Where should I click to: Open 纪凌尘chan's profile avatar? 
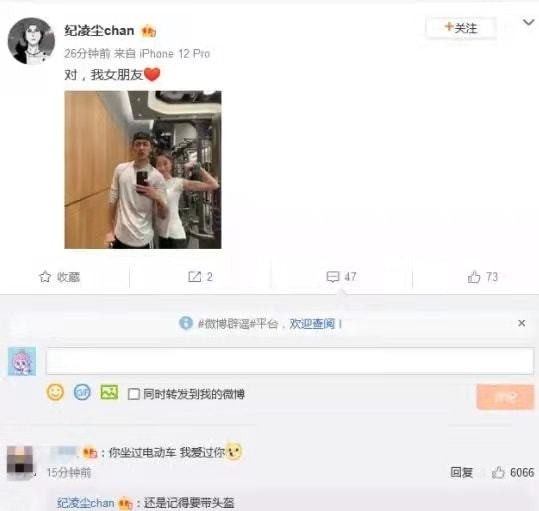click(x=31, y=41)
